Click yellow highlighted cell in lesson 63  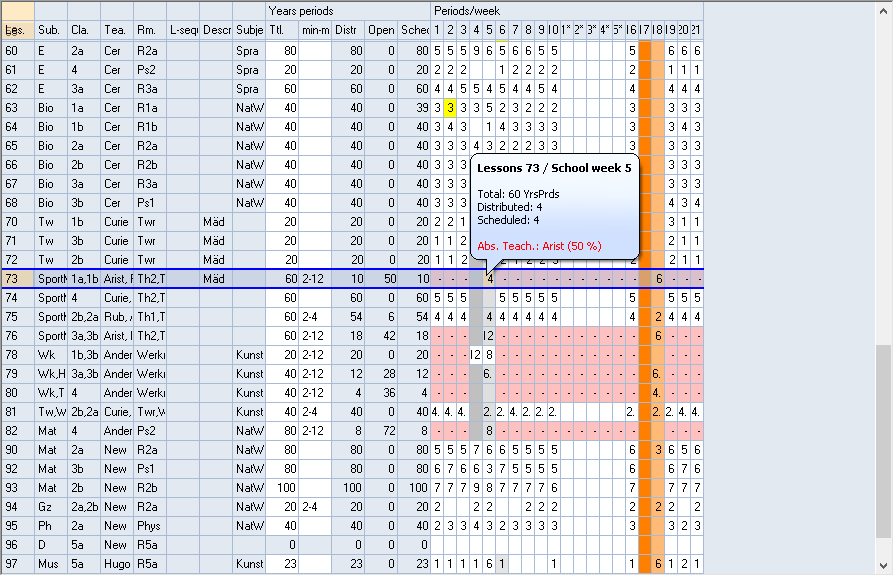tap(450, 108)
